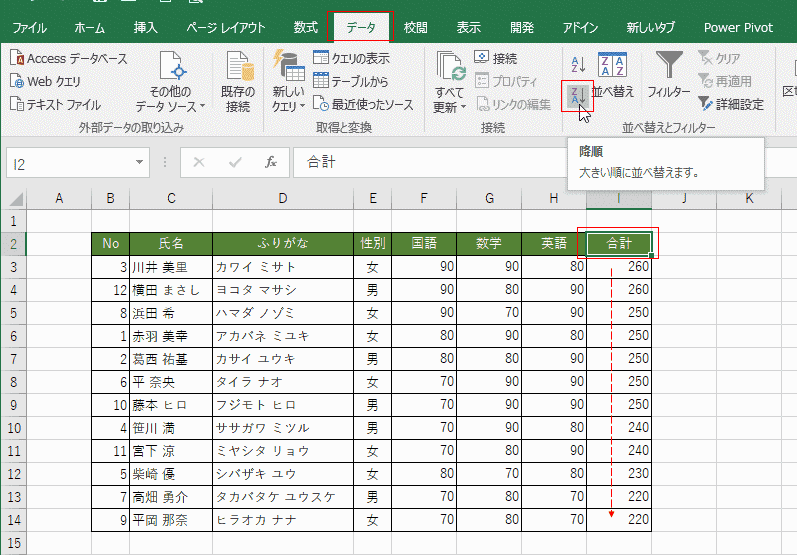The height and width of the screenshot is (555, 797).
Task: Click 既存の接続 button
Action: (x=238, y=81)
